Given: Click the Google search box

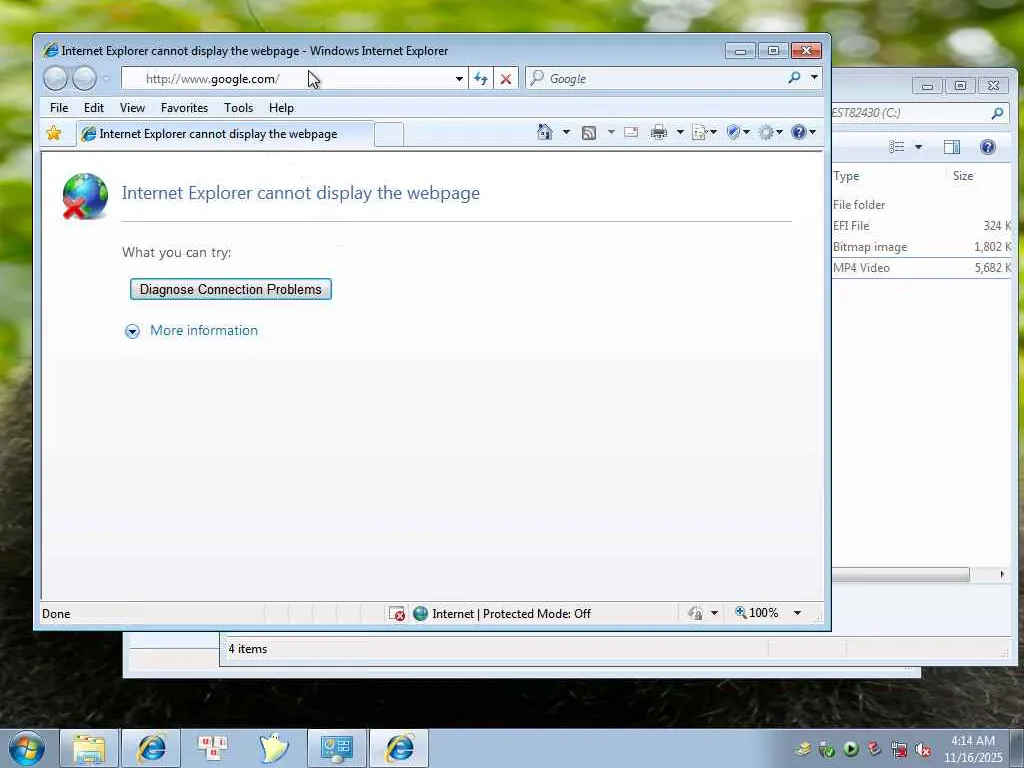Looking at the screenshot, I should click(656, 78).
